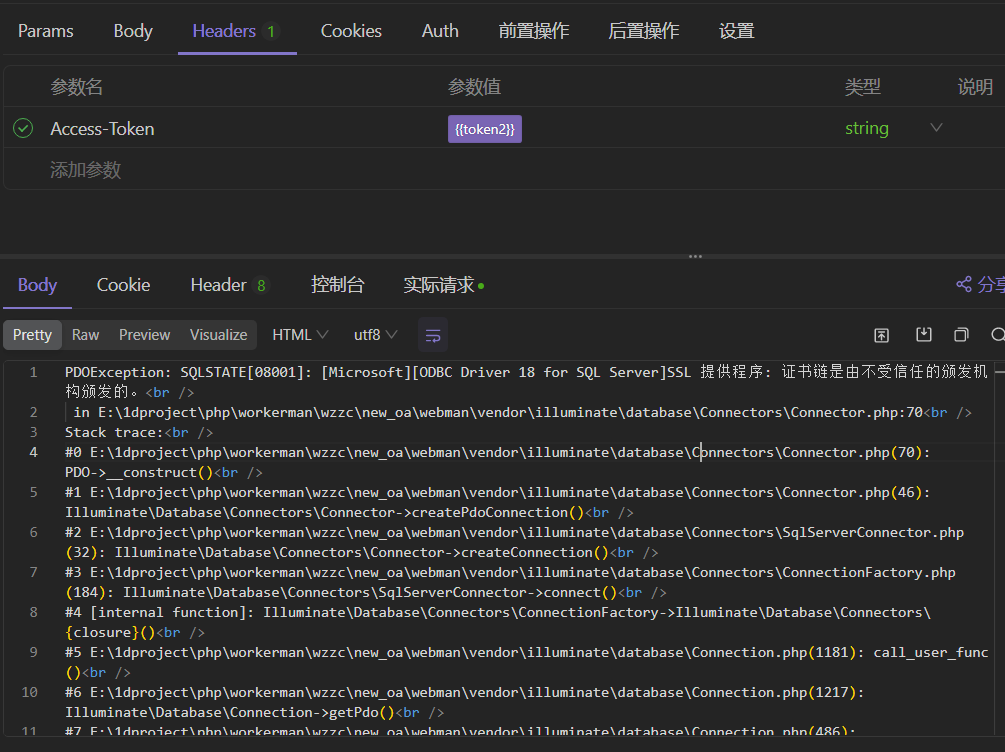Click the panel divider handle dots
The image size is (1005, 752).
(x=695, y=256)
